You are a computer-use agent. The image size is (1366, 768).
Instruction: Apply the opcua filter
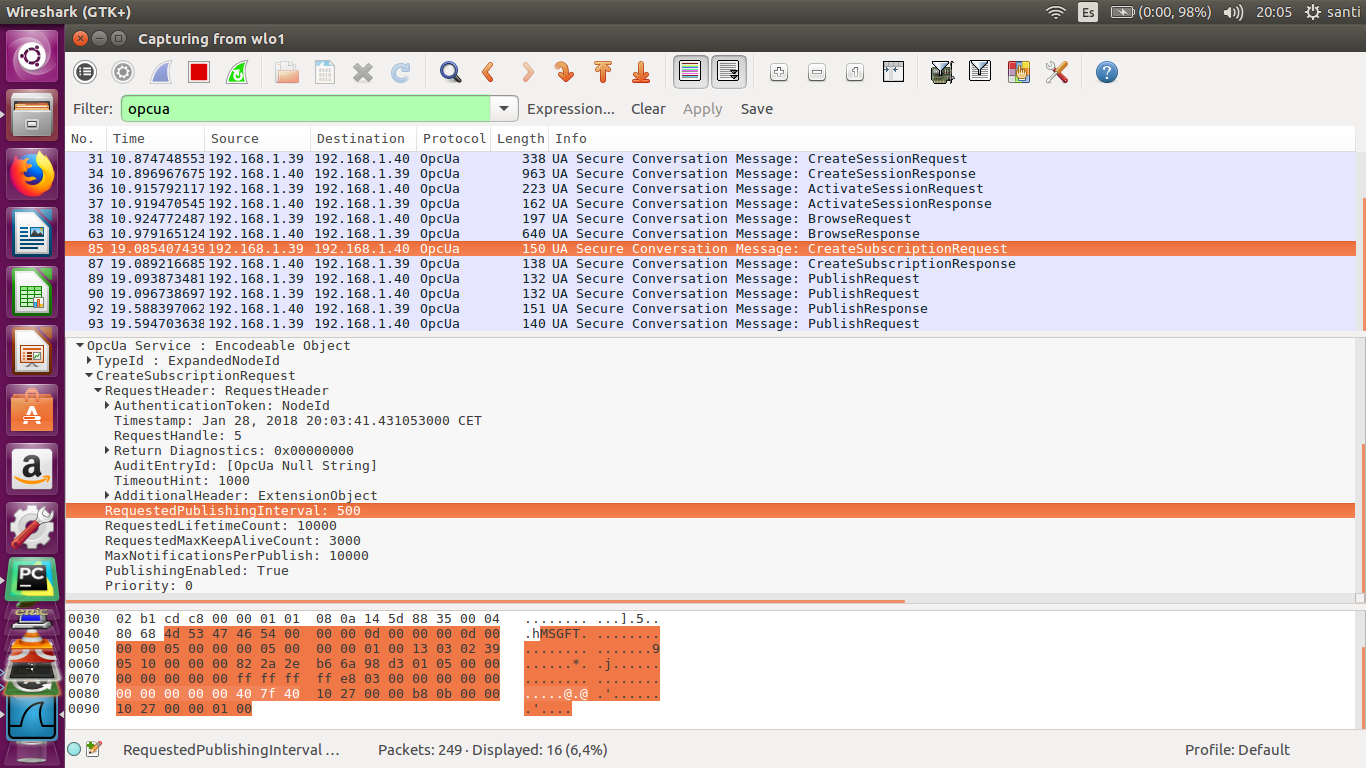702,108
